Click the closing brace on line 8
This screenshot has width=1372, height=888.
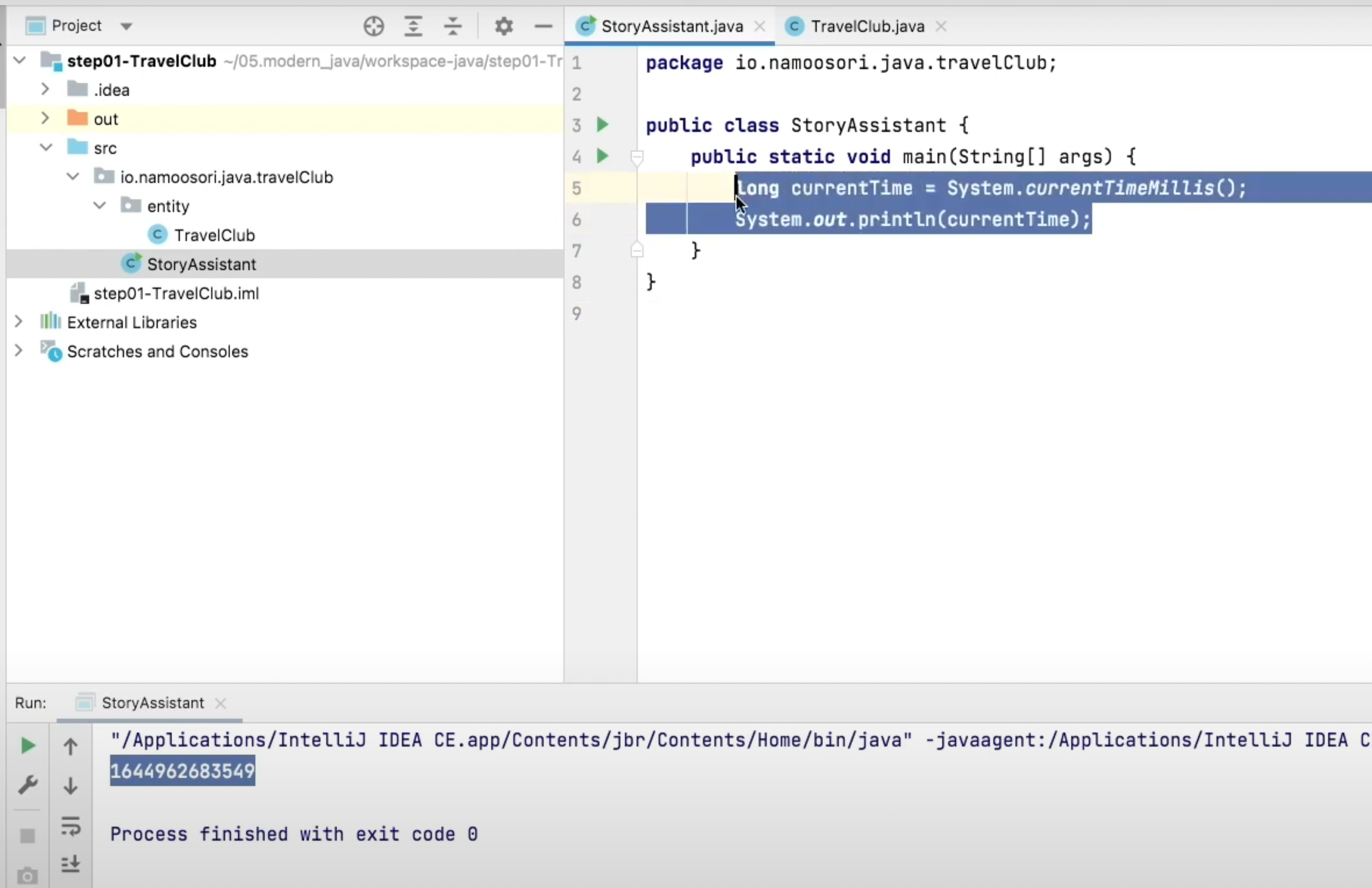click(651, 282)
